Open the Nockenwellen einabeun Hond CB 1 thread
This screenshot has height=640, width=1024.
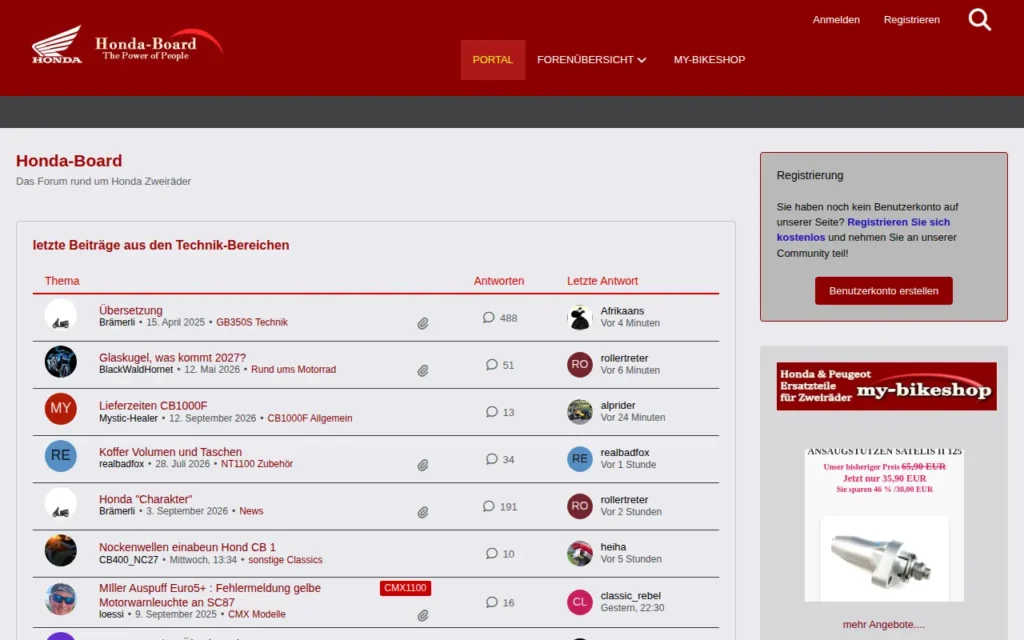click(x=187, y=547)
